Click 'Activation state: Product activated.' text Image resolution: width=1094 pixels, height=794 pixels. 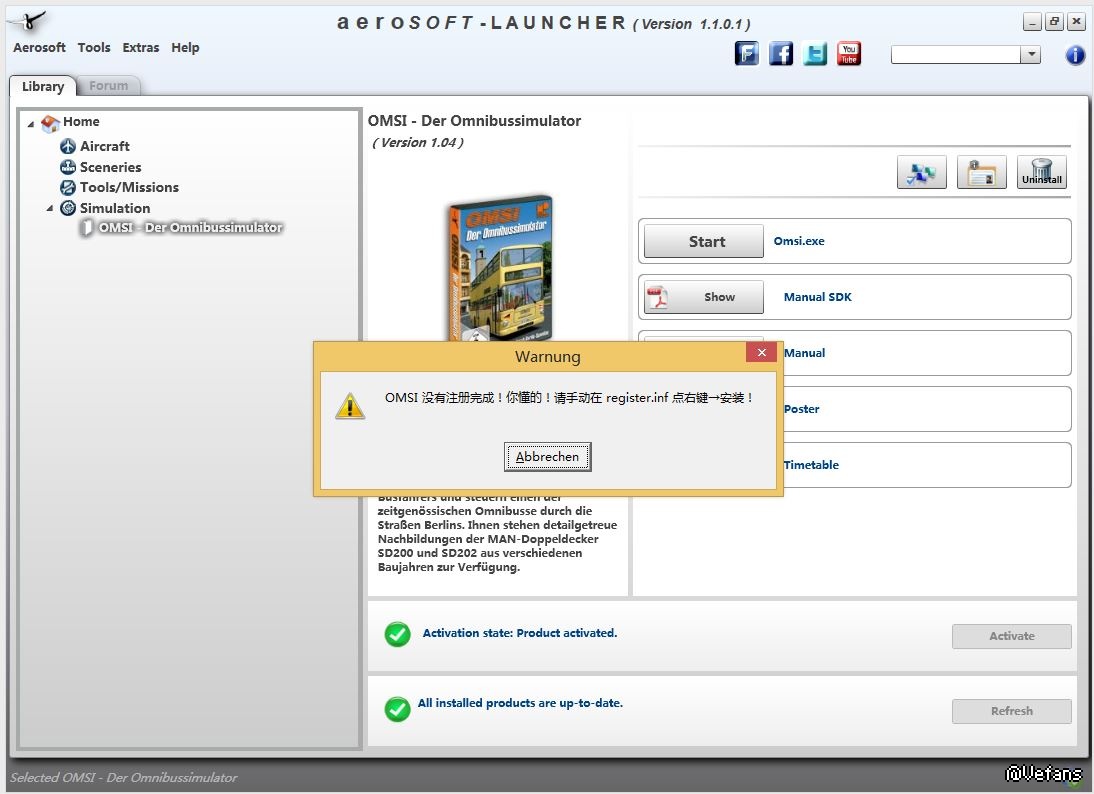click(x=520, y=633)
